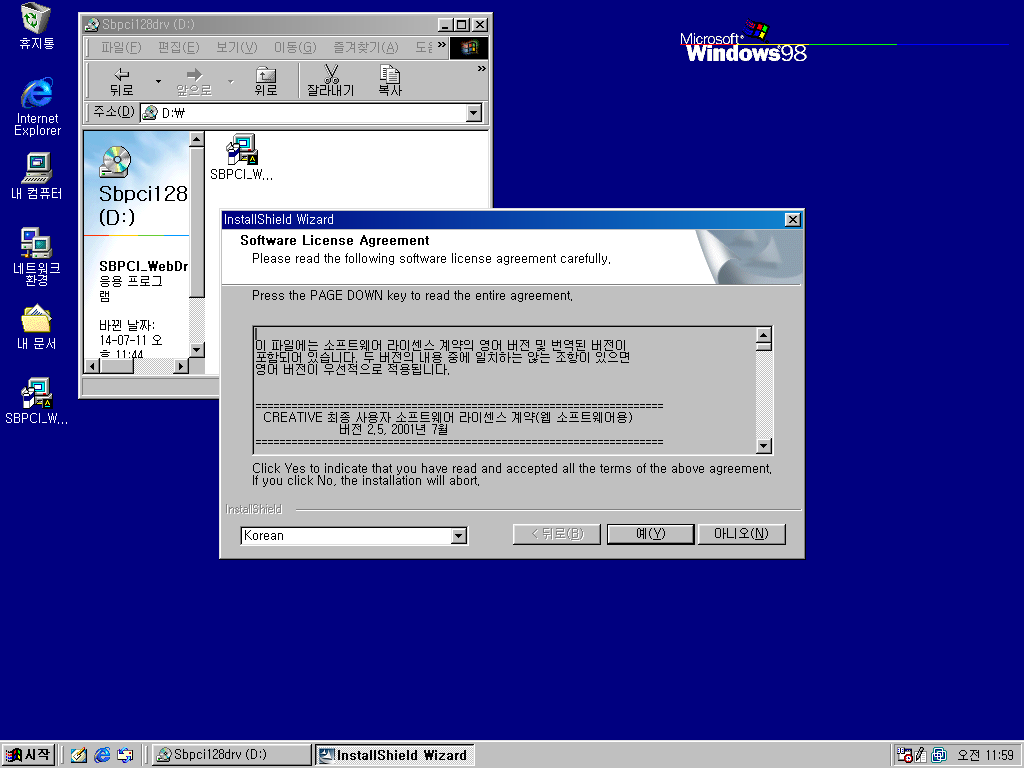Open Internet Explorer from quick launch
1024x768 pixels.
[102, 755]
